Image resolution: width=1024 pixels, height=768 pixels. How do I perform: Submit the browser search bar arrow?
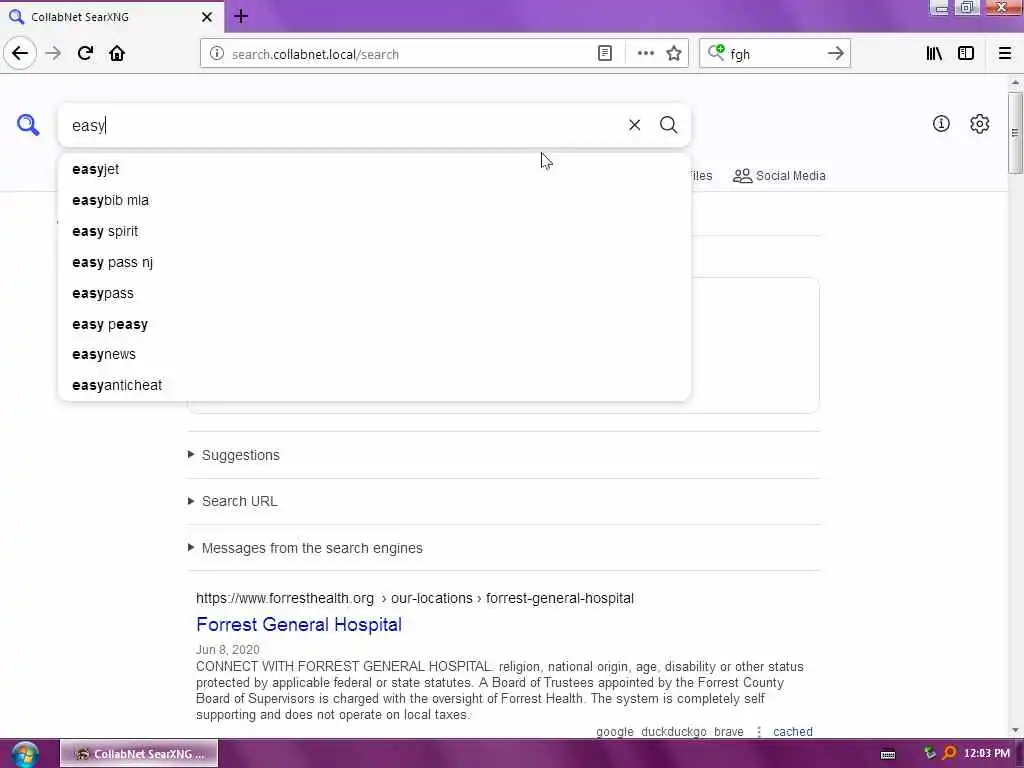click(835, 54)
